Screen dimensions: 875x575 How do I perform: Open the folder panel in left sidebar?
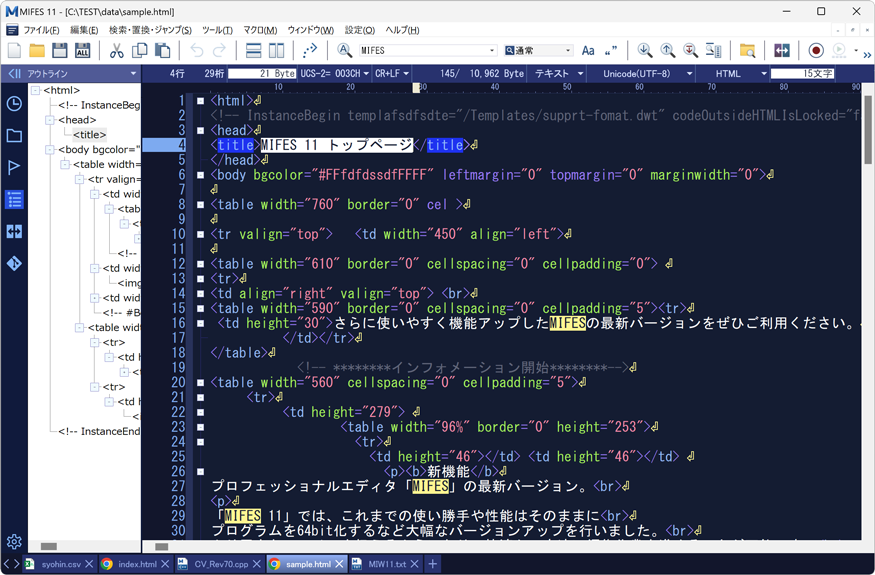point(14,136)
